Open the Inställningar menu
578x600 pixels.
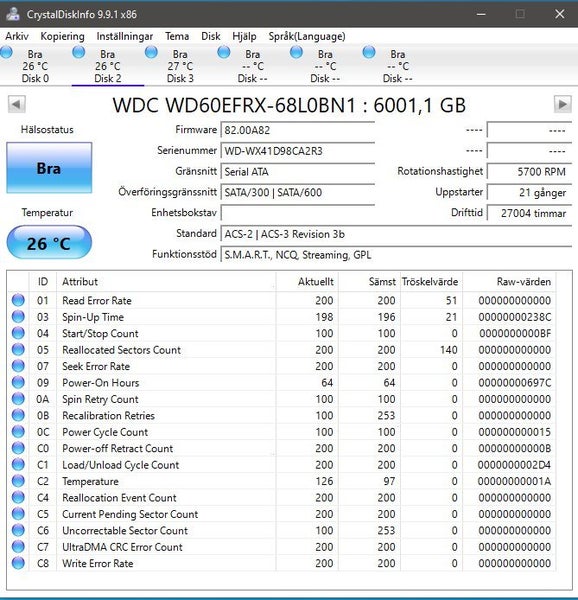[125, 36]
